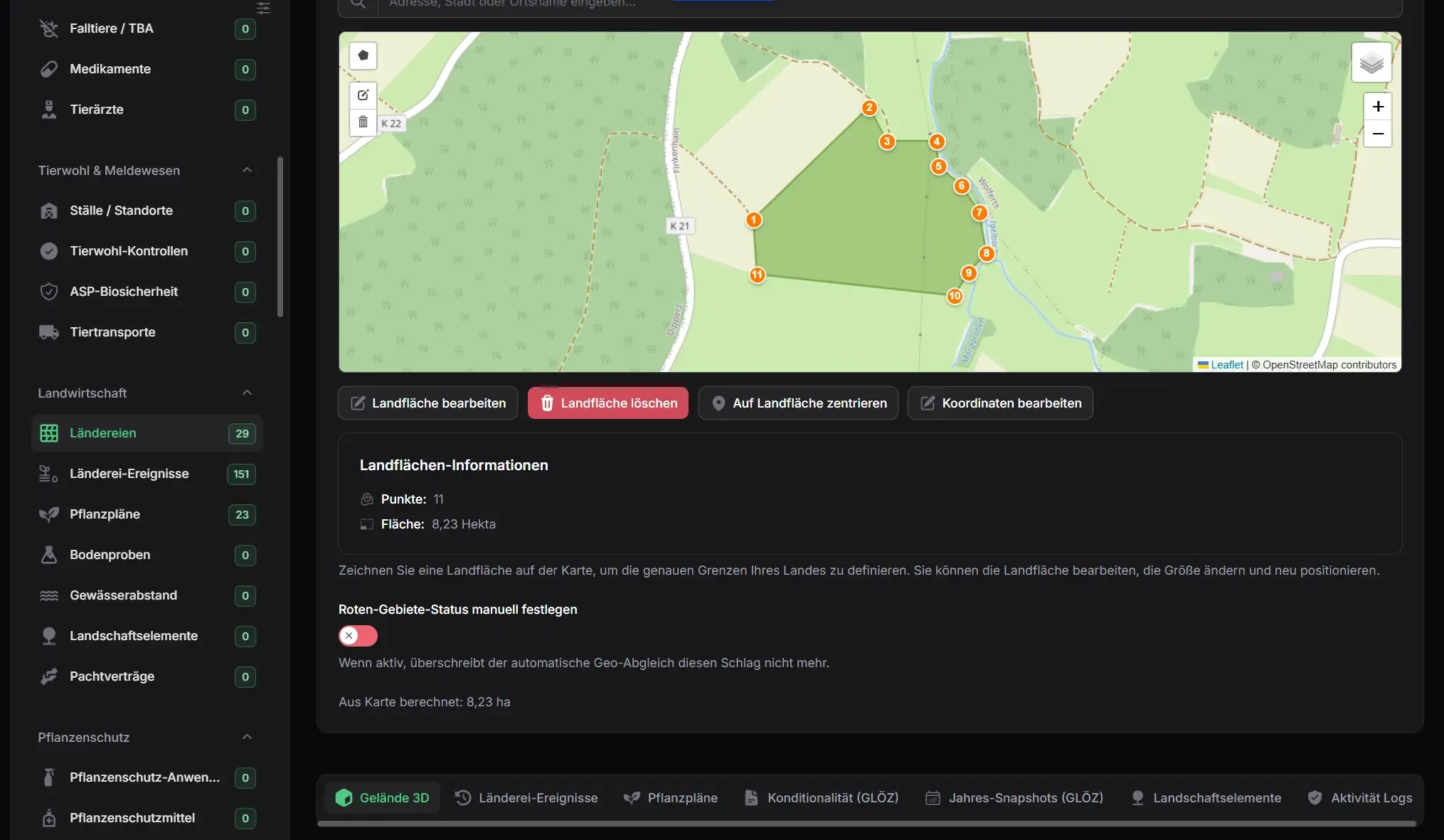Click the Länderei-Ereignisse sidebar icon
Screen dimensions: 1444x840
[x=48, y=474]
